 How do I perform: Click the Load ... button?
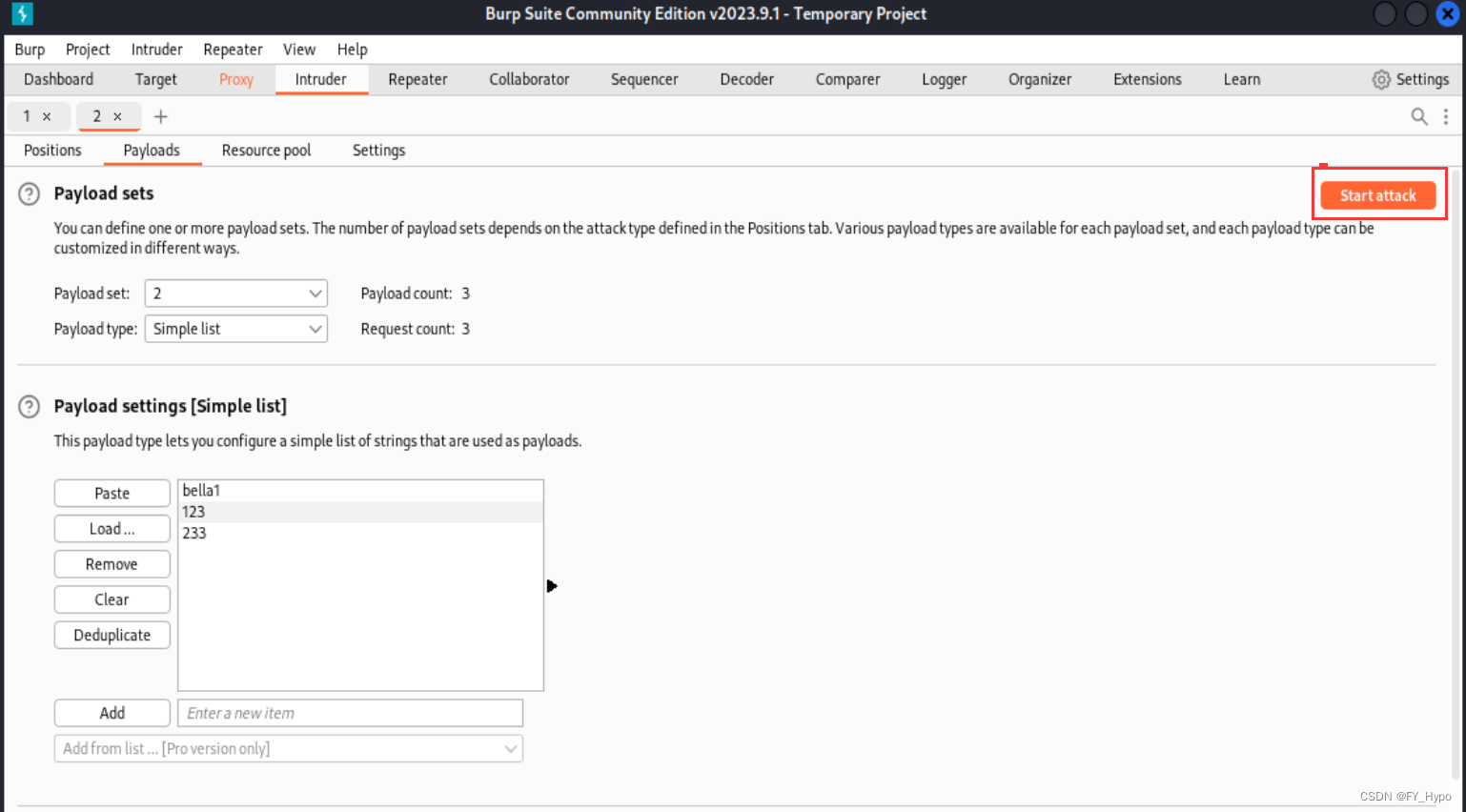pos(112,529)
